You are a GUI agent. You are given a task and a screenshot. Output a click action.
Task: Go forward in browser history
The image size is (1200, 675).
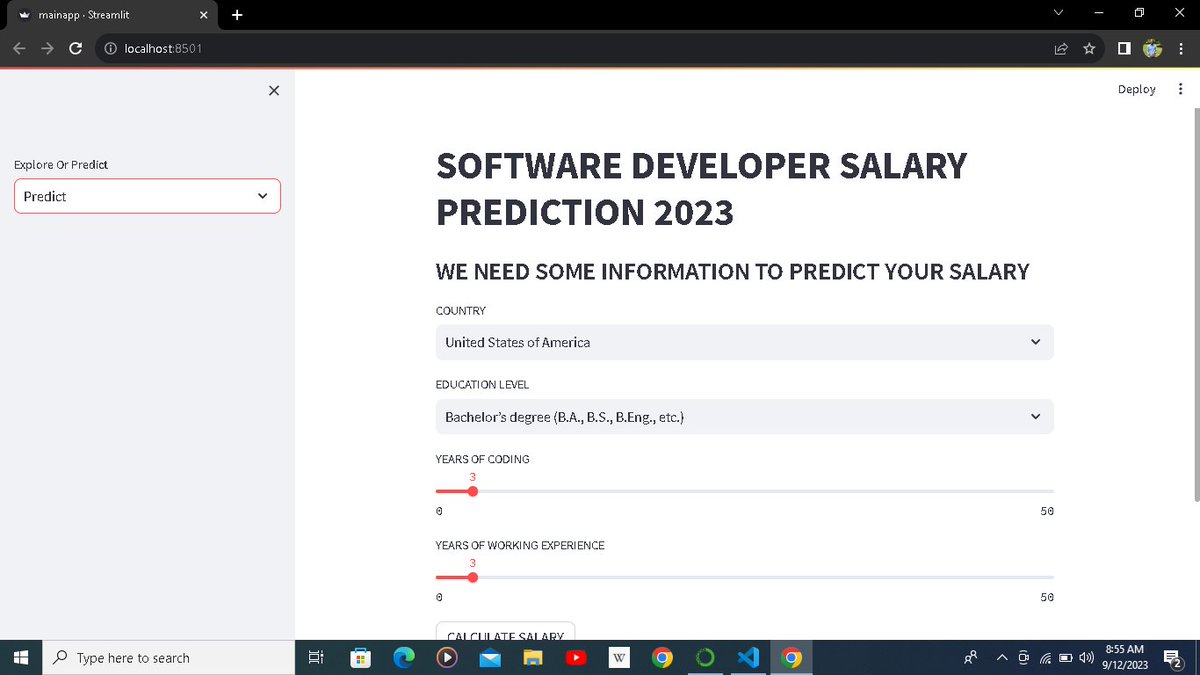point(47,48)
